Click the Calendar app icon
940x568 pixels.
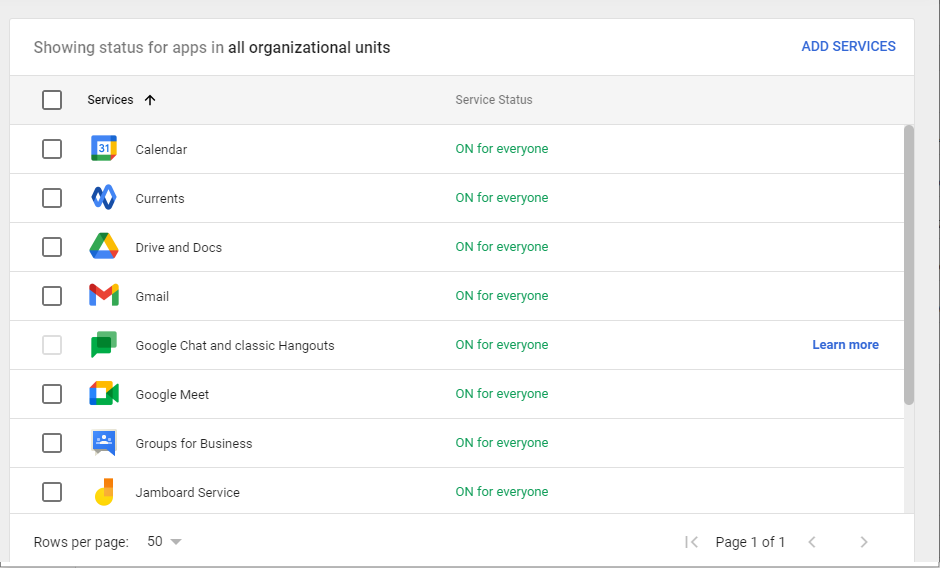coord(104,149)
